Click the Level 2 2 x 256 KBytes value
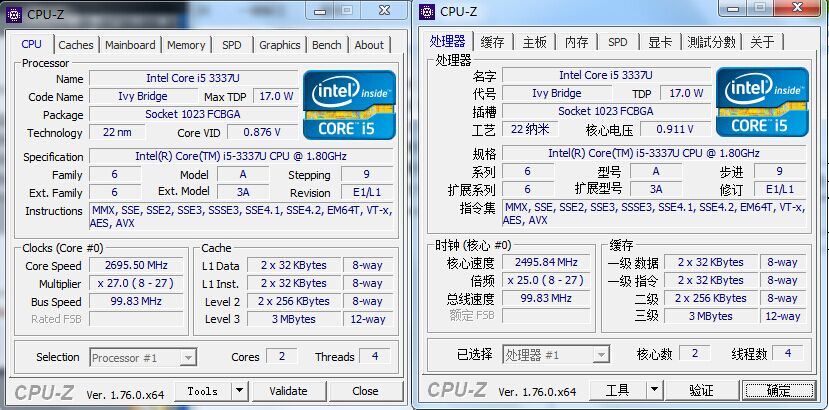 pos(293,301)
